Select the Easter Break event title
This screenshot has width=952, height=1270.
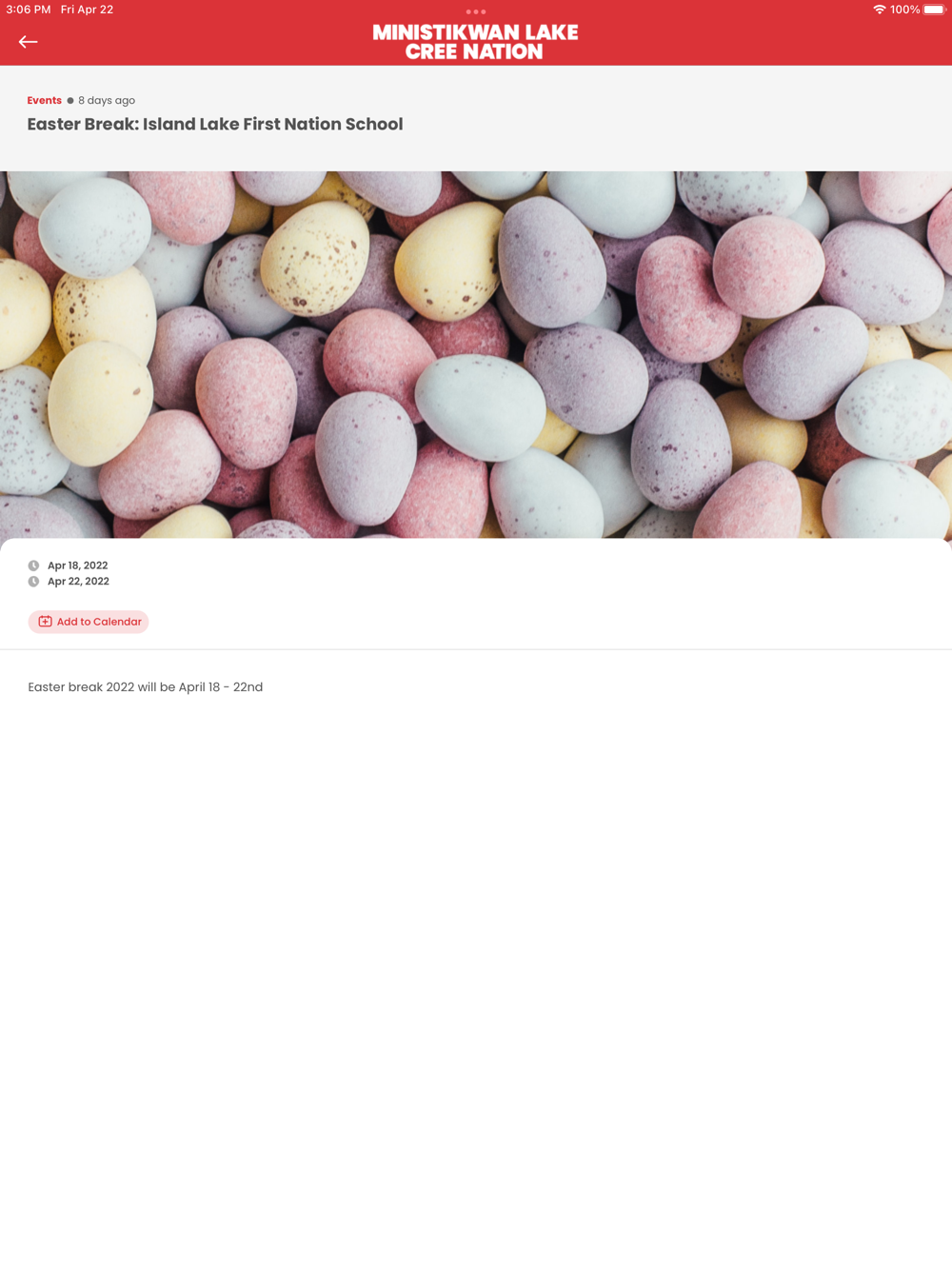(x=215, y=124)
